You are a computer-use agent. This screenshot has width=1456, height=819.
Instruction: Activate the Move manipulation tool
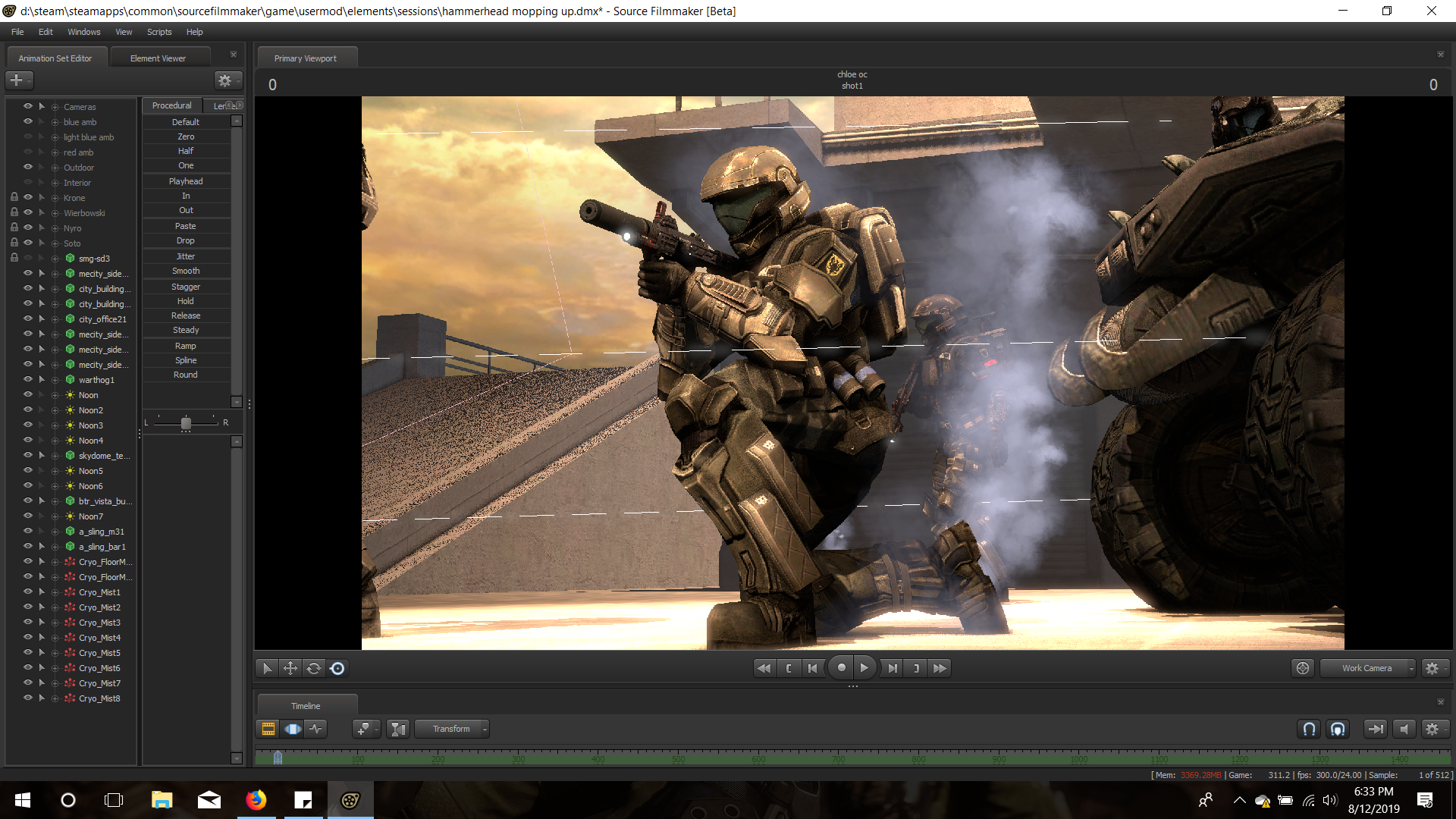290,668
